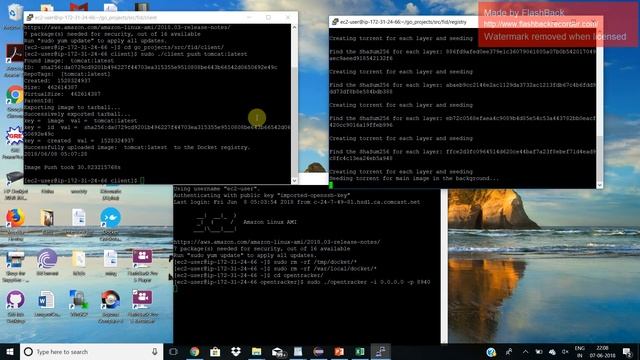This screenshot has height=360, width=640.
Task: Open Task View from the taskbar
Action: [x=173, y=351]
